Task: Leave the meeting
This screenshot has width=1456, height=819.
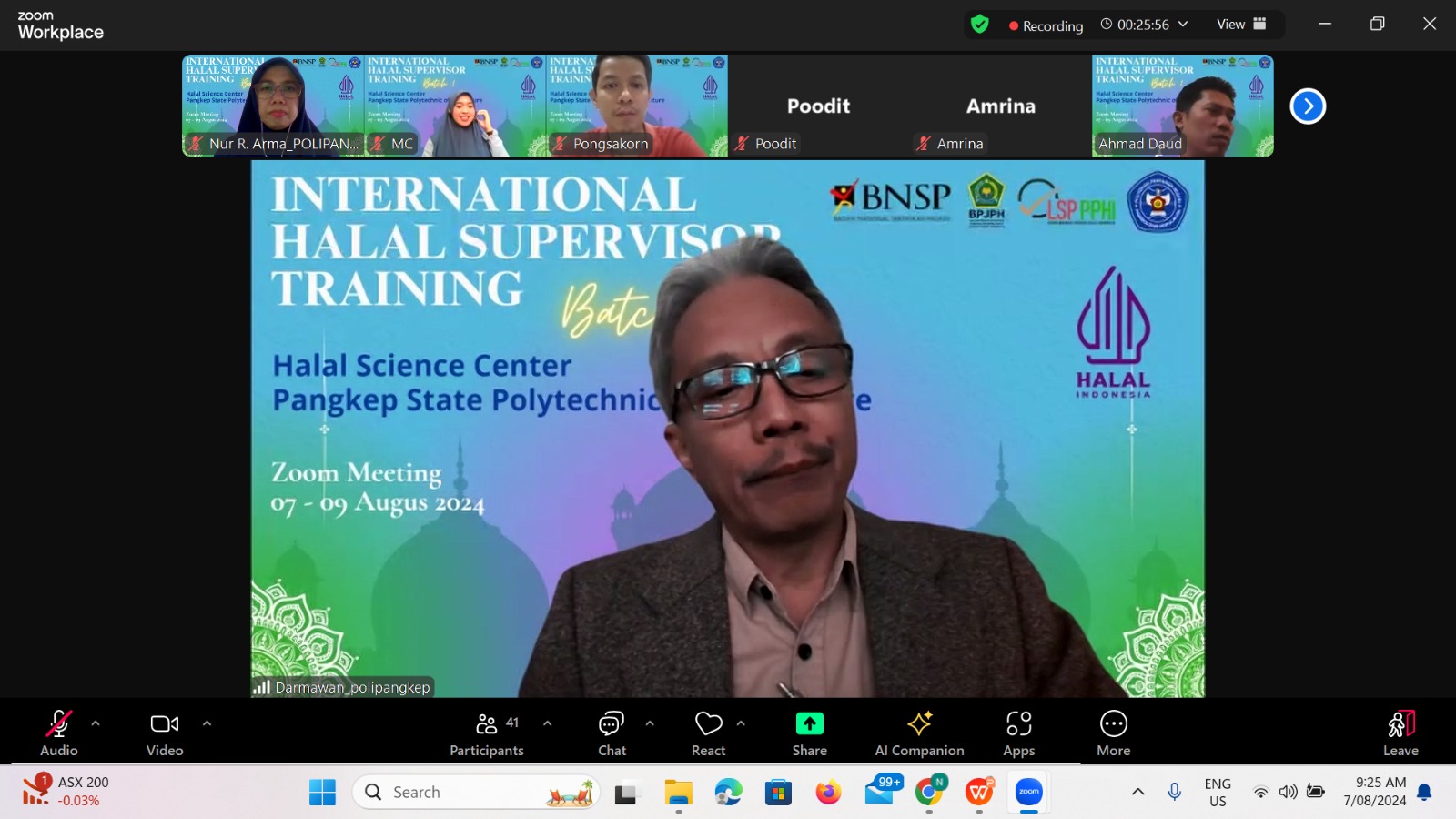Action: (1400, 733)
